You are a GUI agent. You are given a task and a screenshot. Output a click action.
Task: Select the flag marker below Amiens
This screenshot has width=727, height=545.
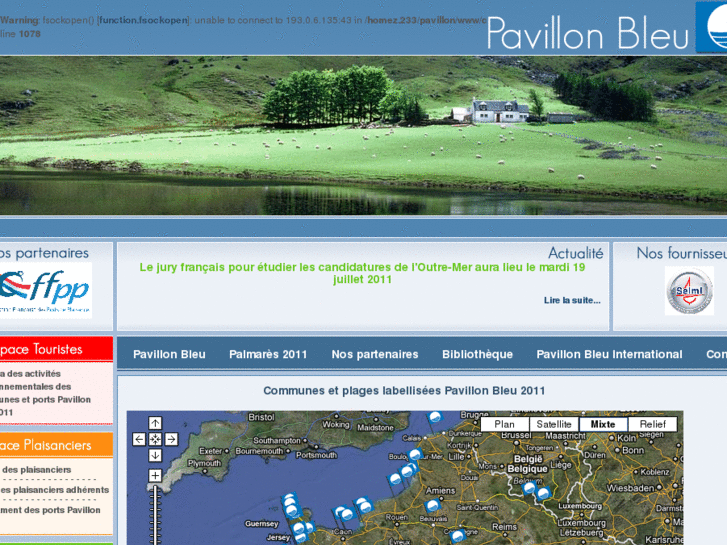[x=433, y=505]
